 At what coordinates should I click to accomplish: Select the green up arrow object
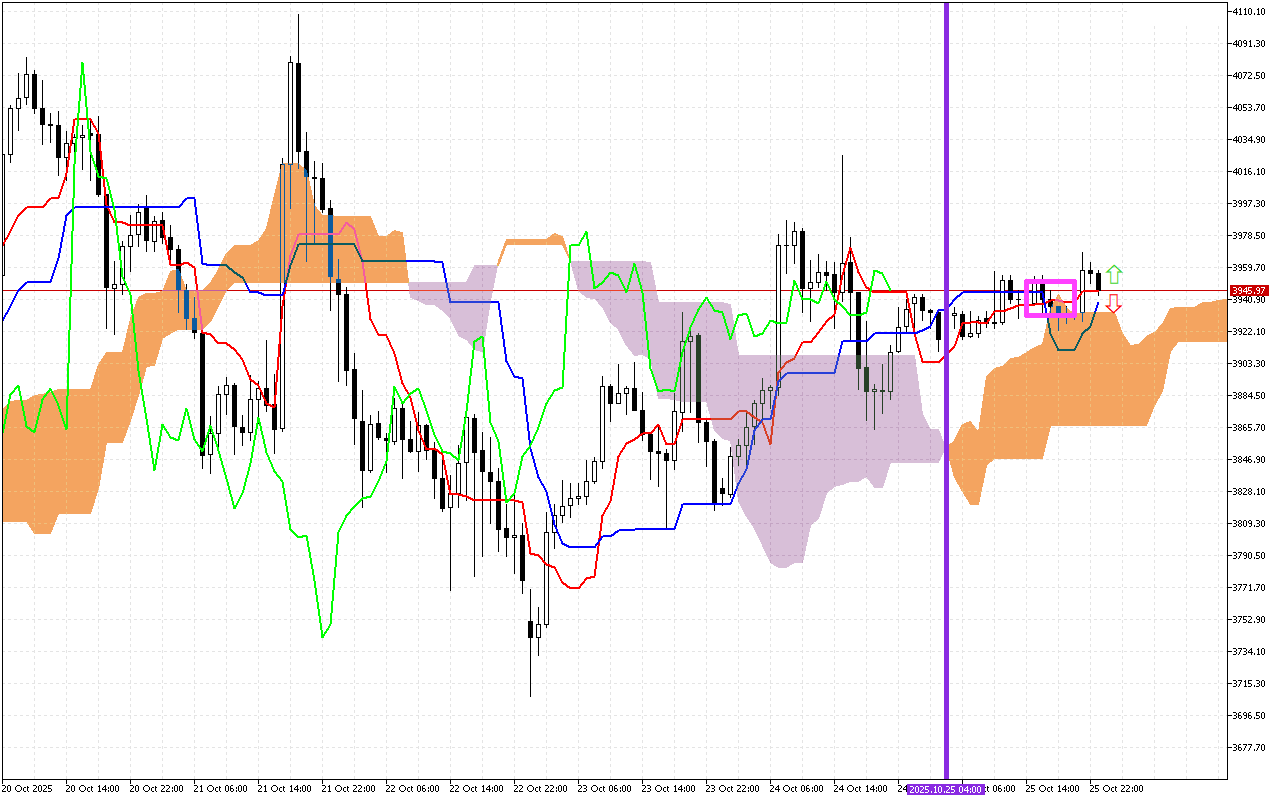point(1115,272)
